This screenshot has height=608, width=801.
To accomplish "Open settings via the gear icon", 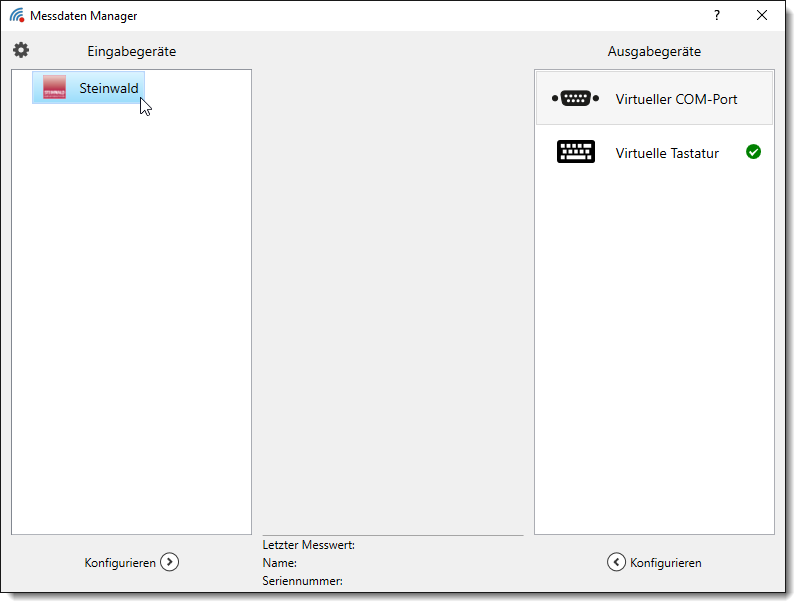I will point(21,50).
